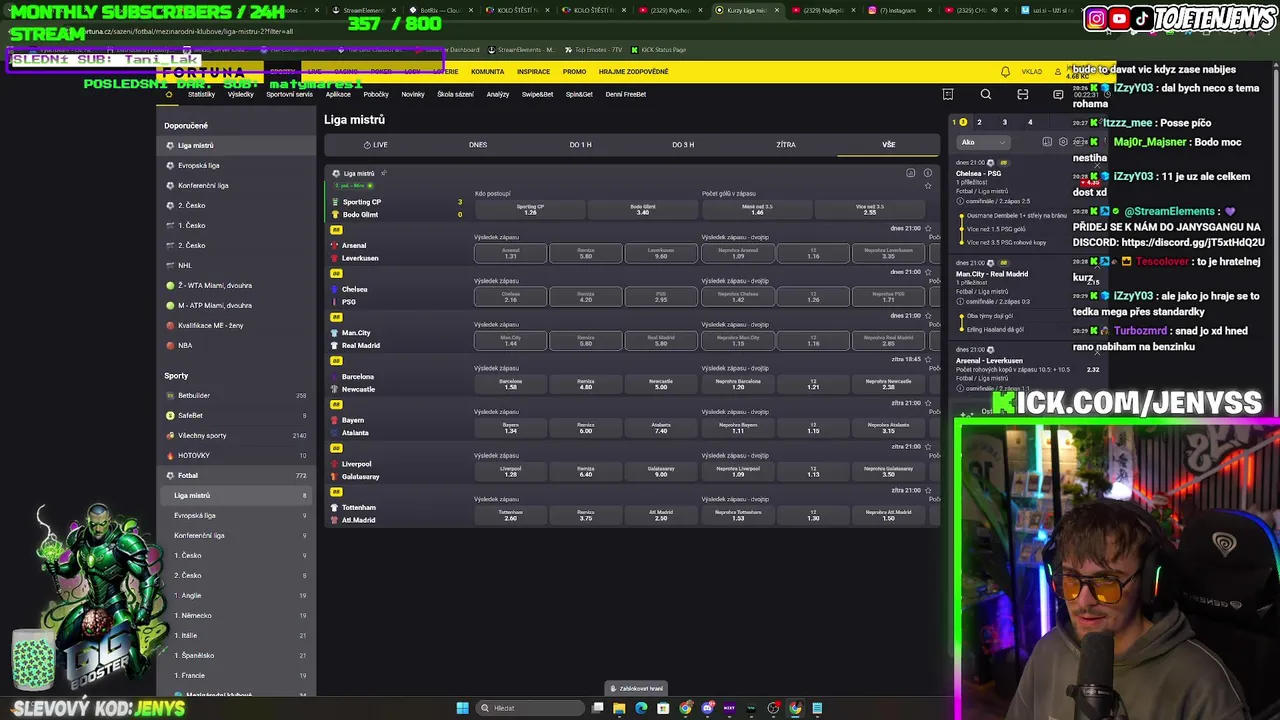Screen dimensions: 1280x720
Task: Open the statistics icon in the Liga mistrů header
Action: coord(911,173)
